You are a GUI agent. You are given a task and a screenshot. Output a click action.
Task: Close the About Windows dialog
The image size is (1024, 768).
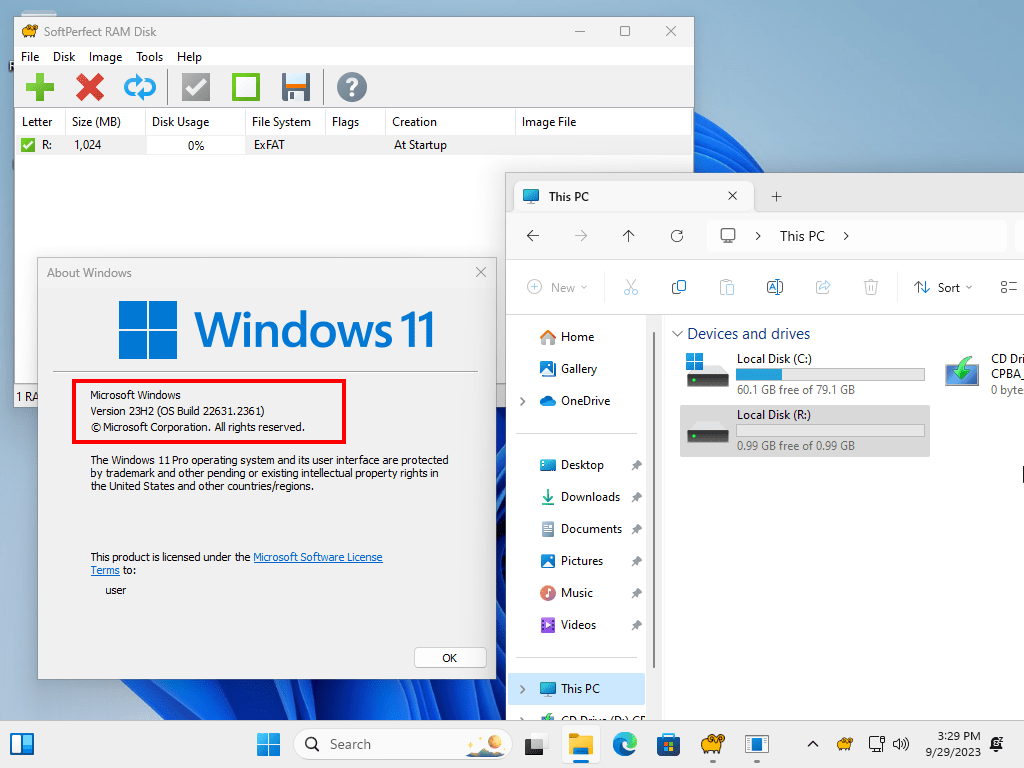(481, 272)
